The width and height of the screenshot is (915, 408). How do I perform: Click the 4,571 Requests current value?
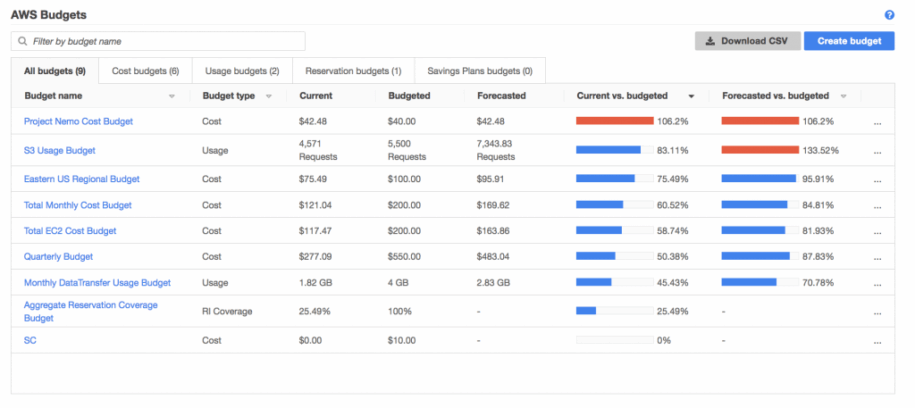[x=318, y=150]
